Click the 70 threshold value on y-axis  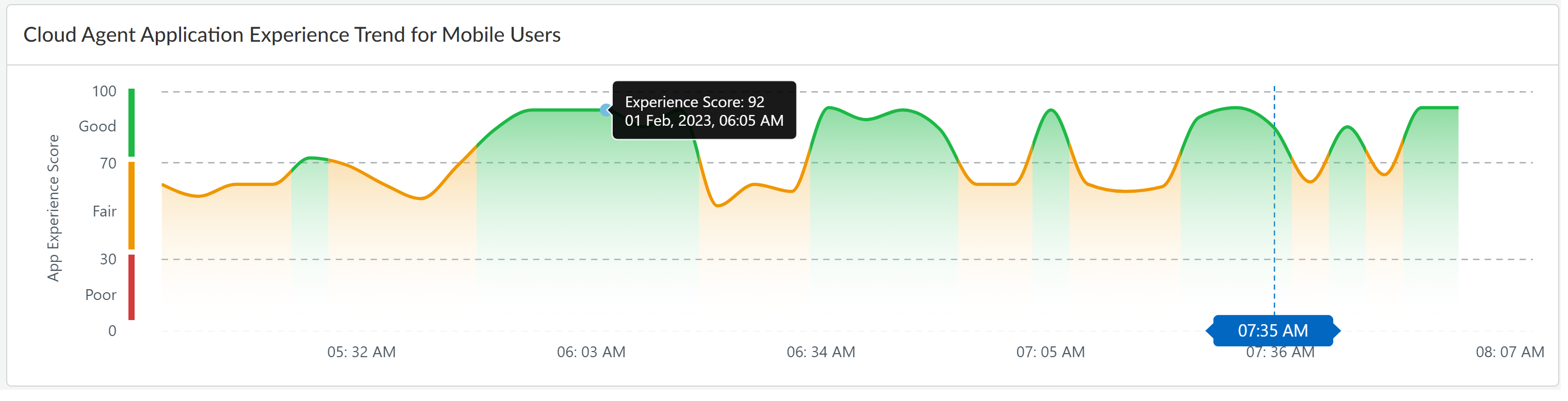coord(108,164)
